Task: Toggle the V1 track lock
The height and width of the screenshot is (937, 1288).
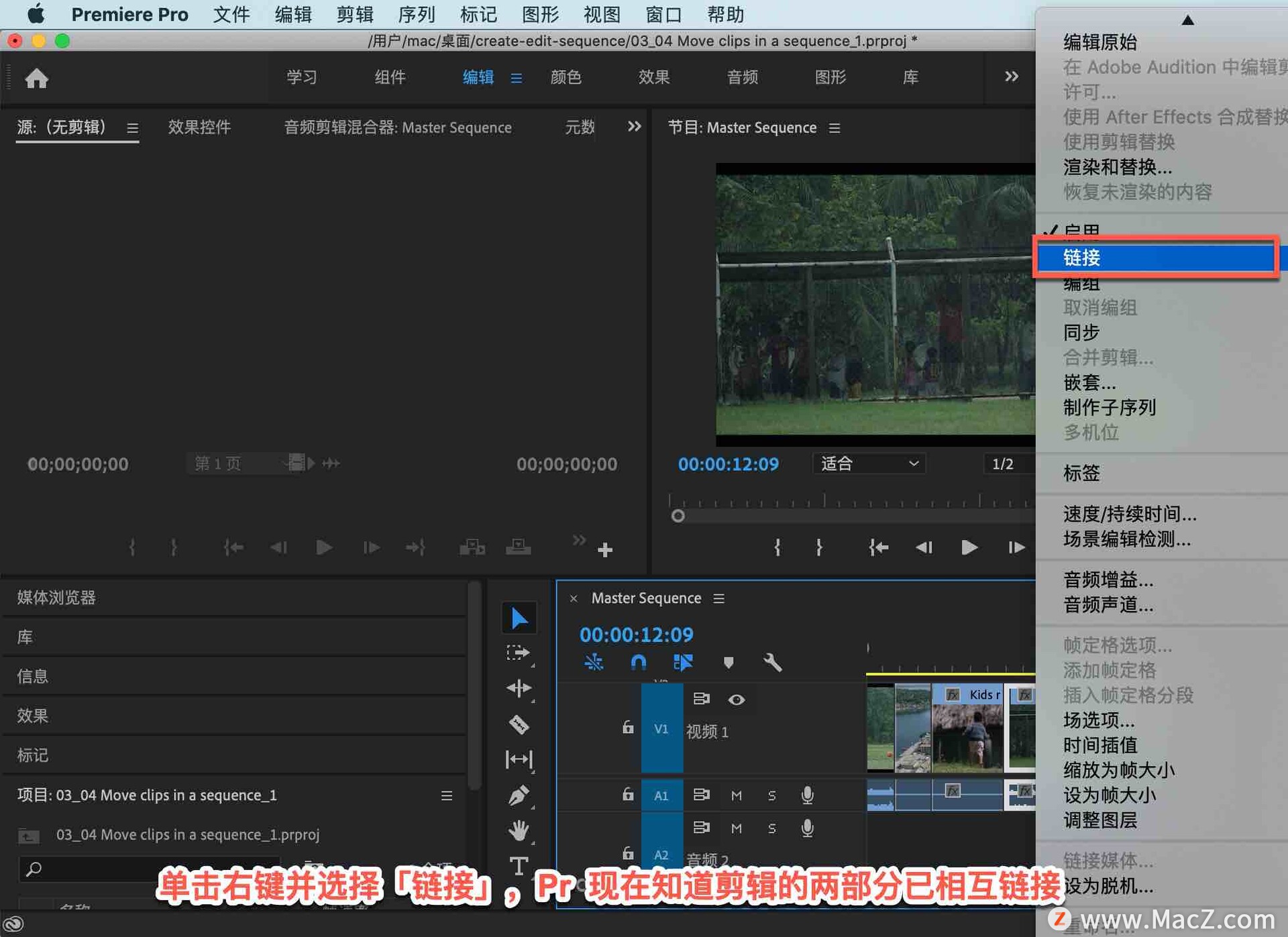Action: [x=627, y=728]
